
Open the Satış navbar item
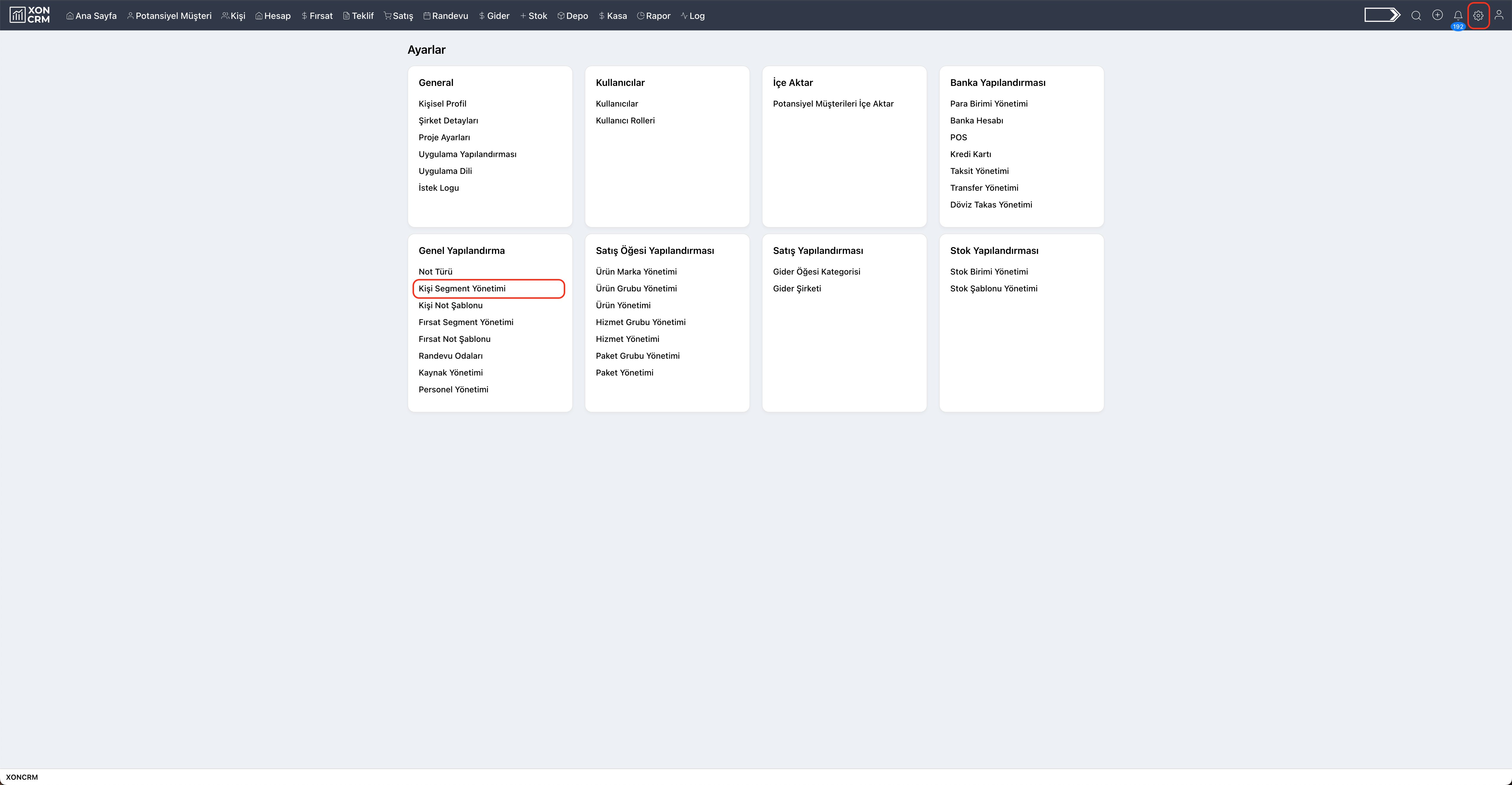click(399, 16)
